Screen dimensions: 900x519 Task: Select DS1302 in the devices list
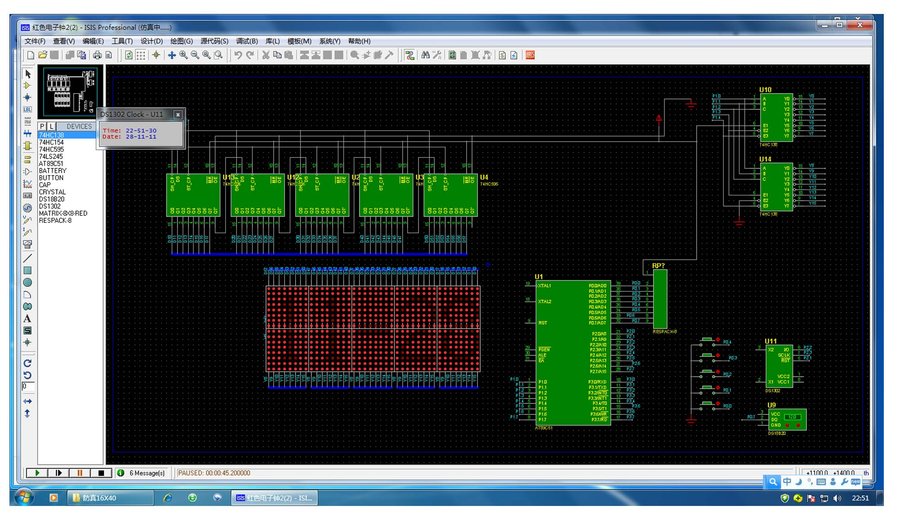50,206
